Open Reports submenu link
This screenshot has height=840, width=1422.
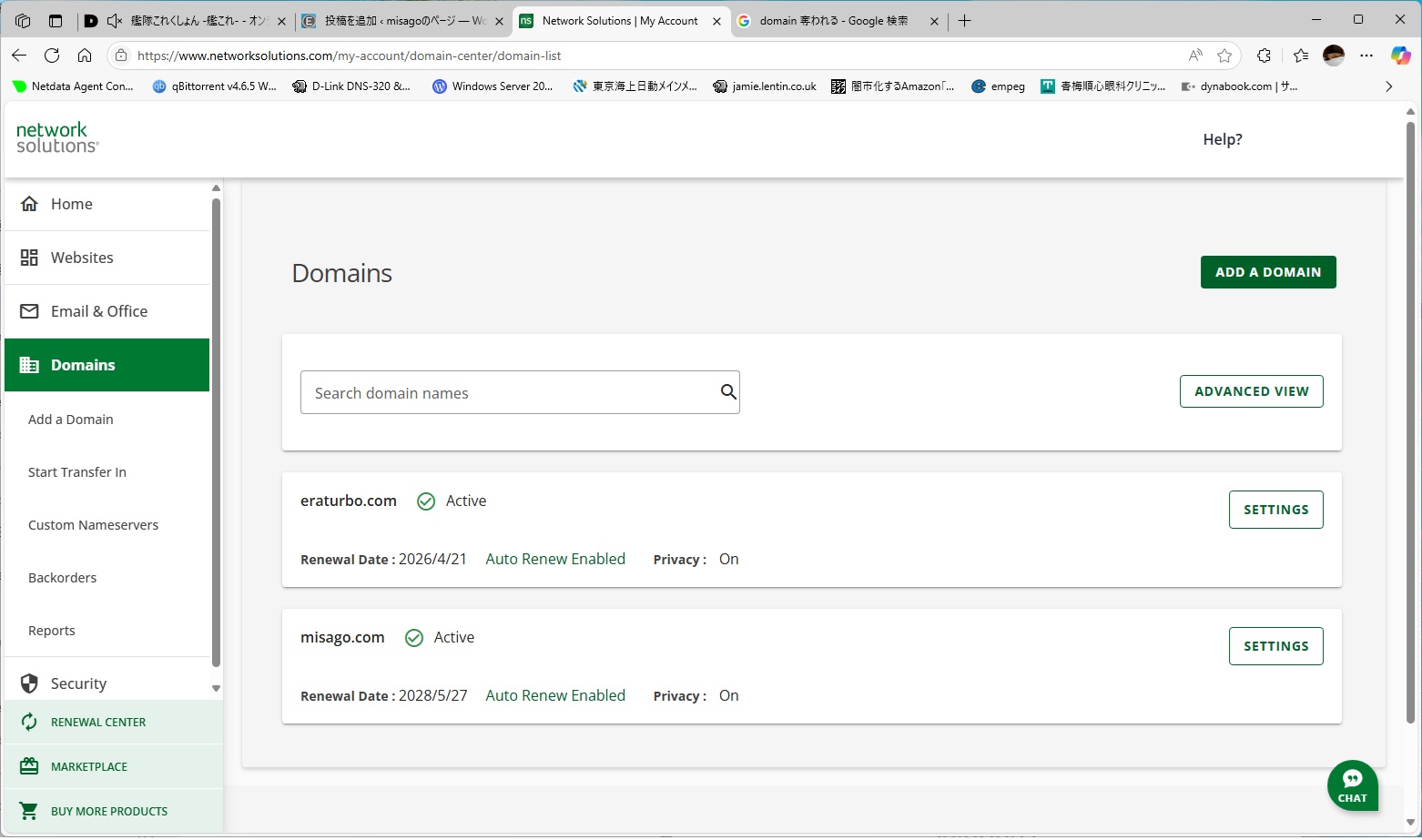pyautogui.click(x=52, y=631)
